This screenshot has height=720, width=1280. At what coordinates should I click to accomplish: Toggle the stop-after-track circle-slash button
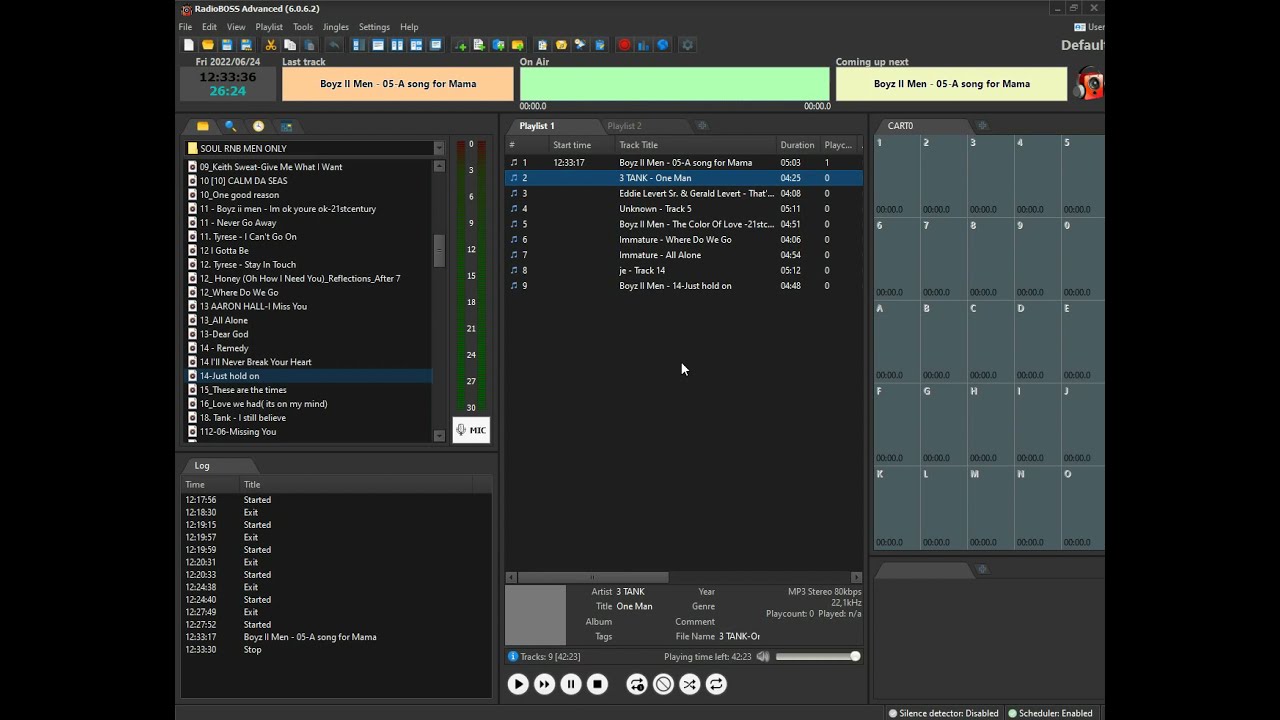coord(663,684)
